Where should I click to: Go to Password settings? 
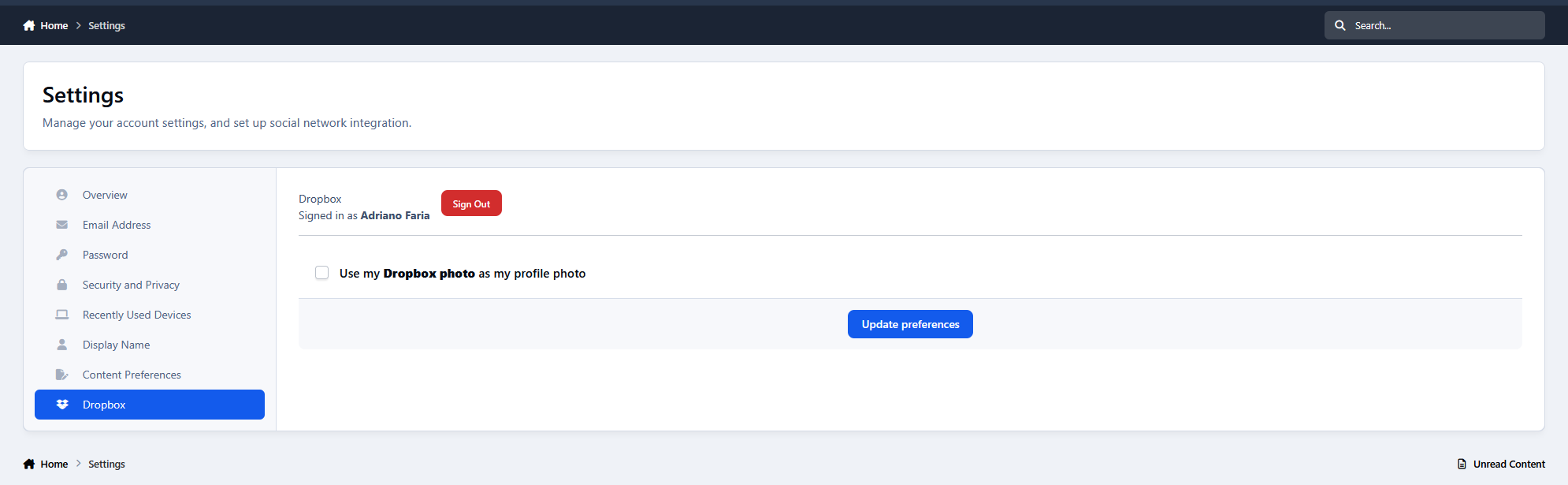(x=150, y=255)
